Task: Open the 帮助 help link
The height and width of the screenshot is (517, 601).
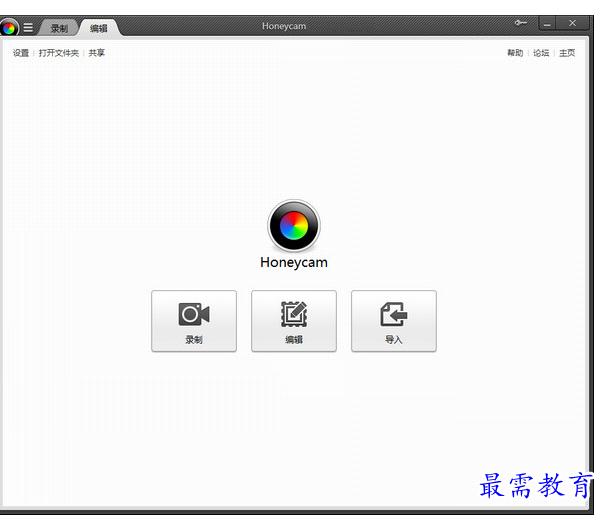Action: point(515,53)
